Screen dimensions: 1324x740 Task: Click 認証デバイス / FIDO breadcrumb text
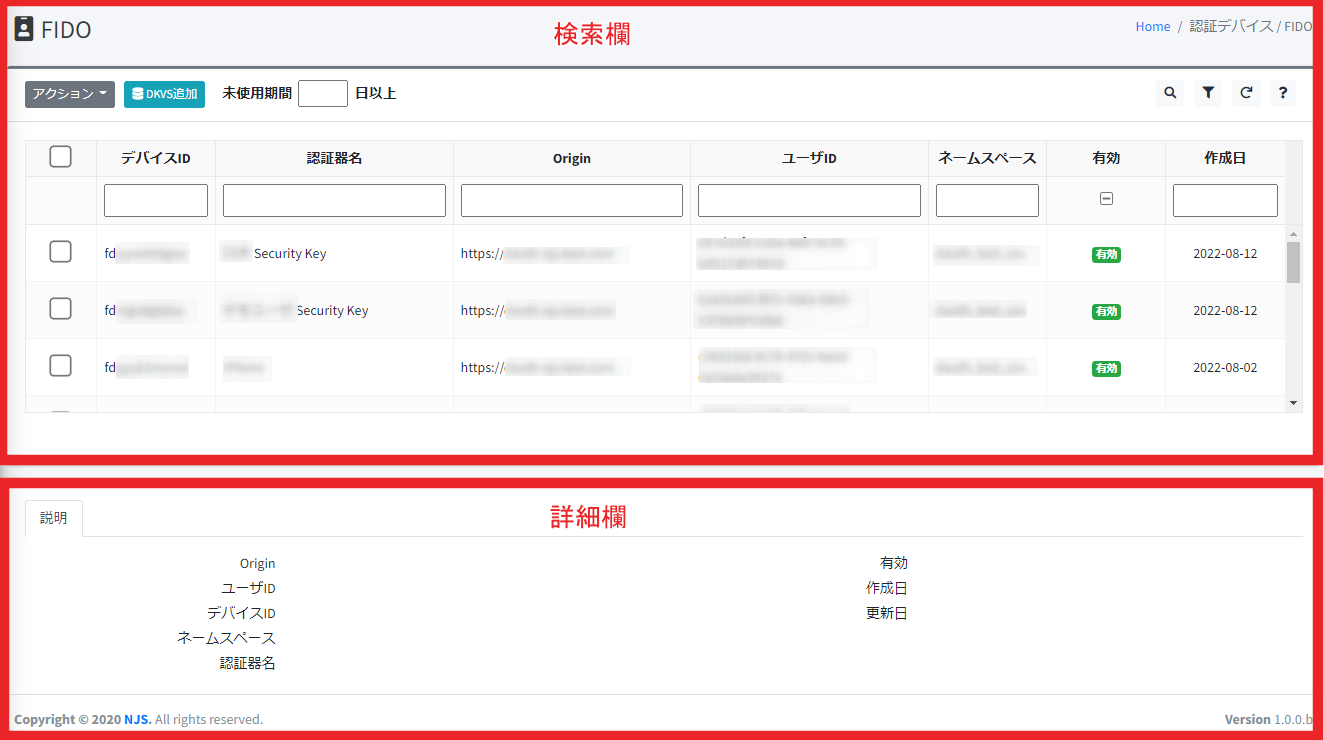(x=1251, y=27)
